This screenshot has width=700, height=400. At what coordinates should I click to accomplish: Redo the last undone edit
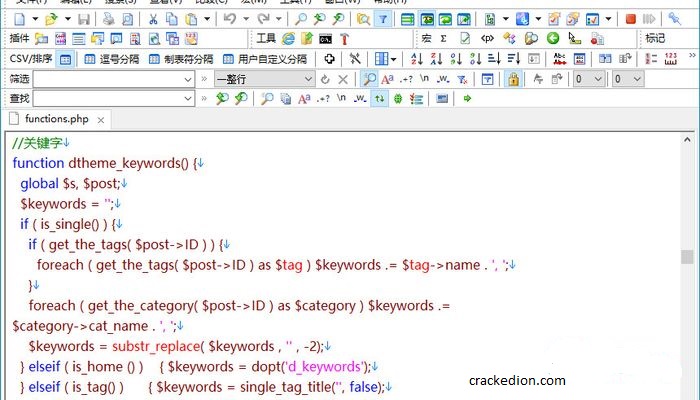coord(263,19)
